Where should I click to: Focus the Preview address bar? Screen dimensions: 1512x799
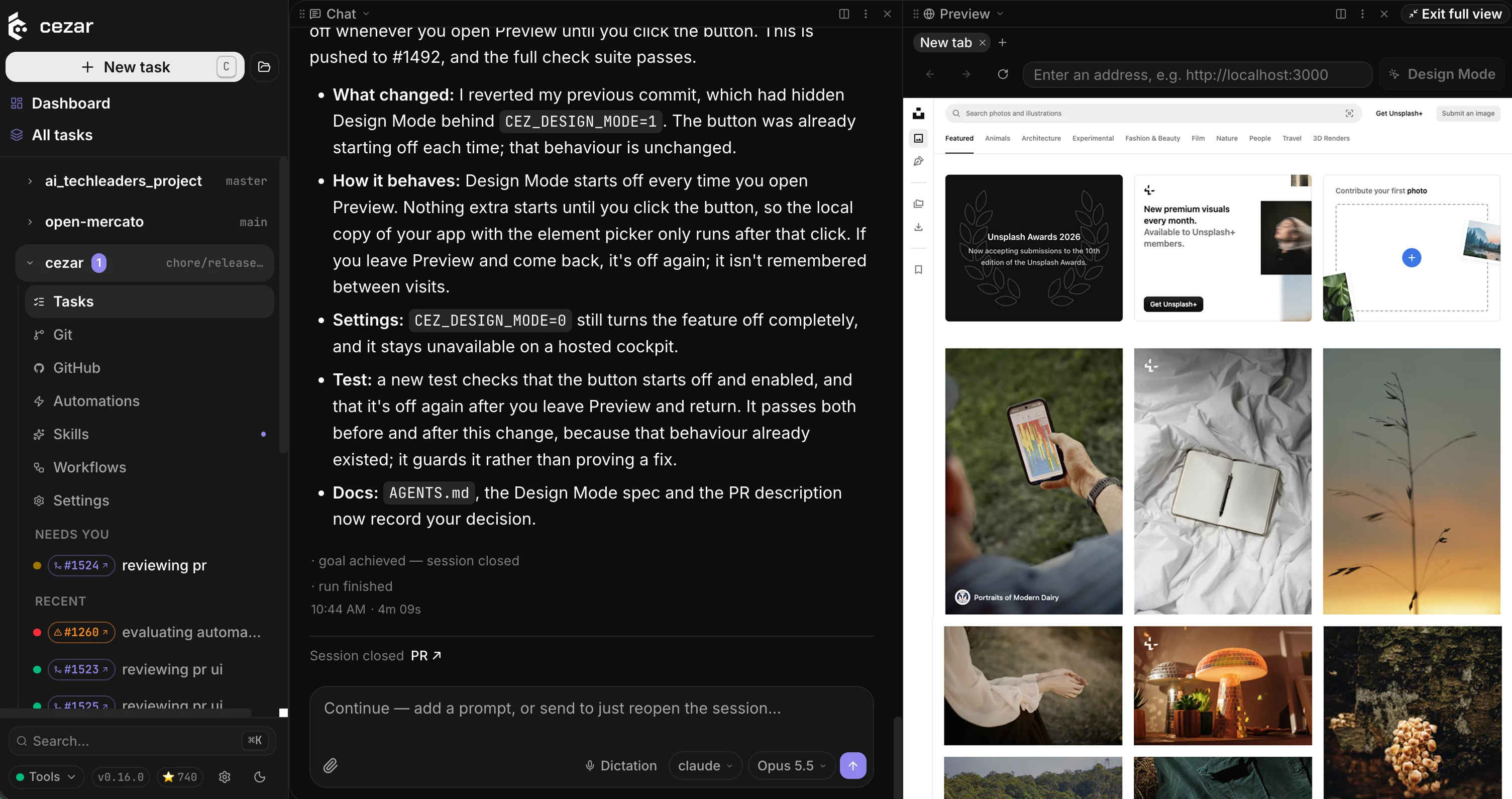(1197, 74)
